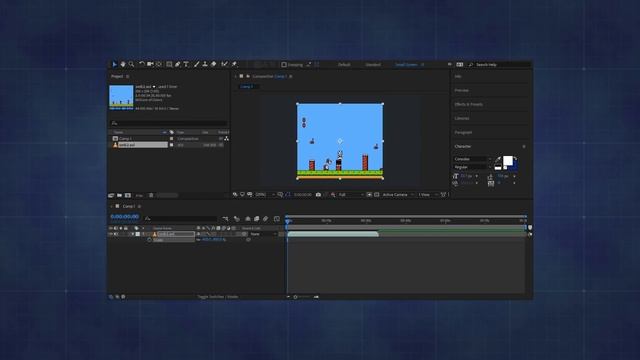
Task: Collapse the layer properties twirl arrow
Action: pyautogui.click(x=132, y=234)
